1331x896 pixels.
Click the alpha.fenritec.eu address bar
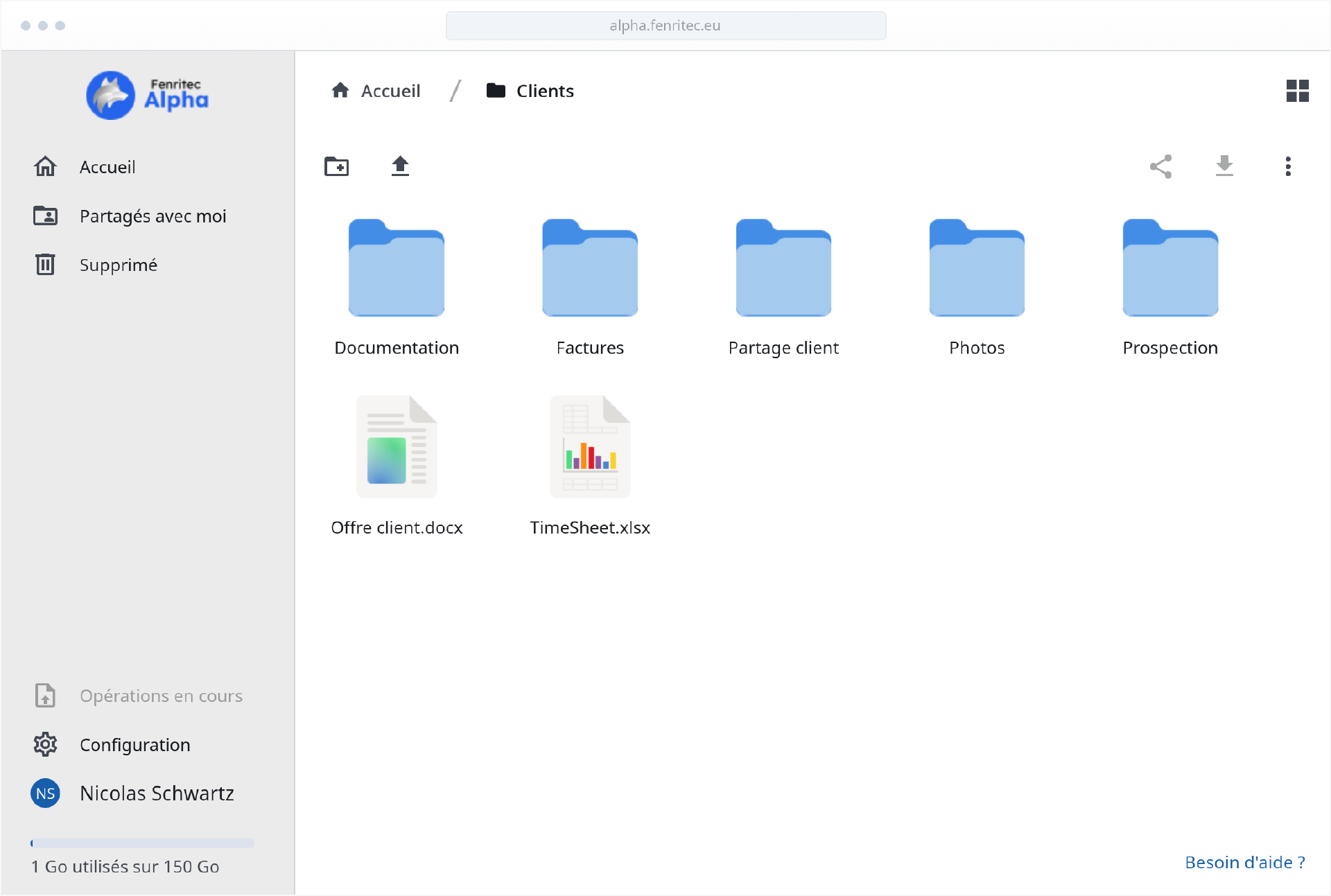pyautogui.click(x=665, y=26)
